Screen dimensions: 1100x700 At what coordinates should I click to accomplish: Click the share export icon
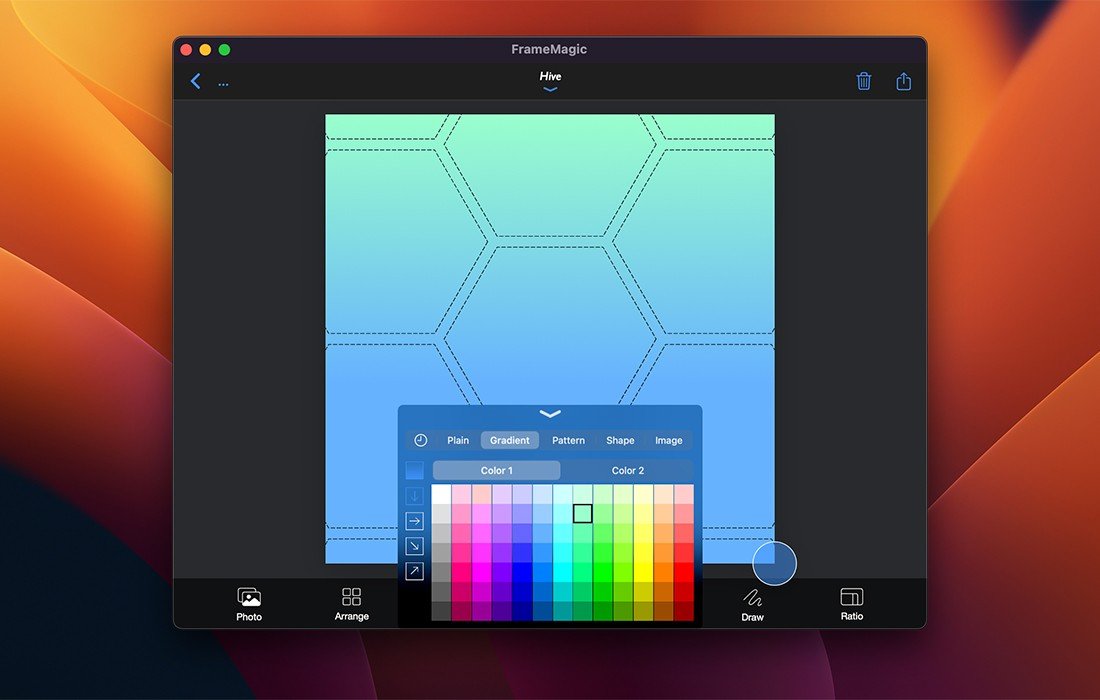pyautogui.click(x=904, y=82)
